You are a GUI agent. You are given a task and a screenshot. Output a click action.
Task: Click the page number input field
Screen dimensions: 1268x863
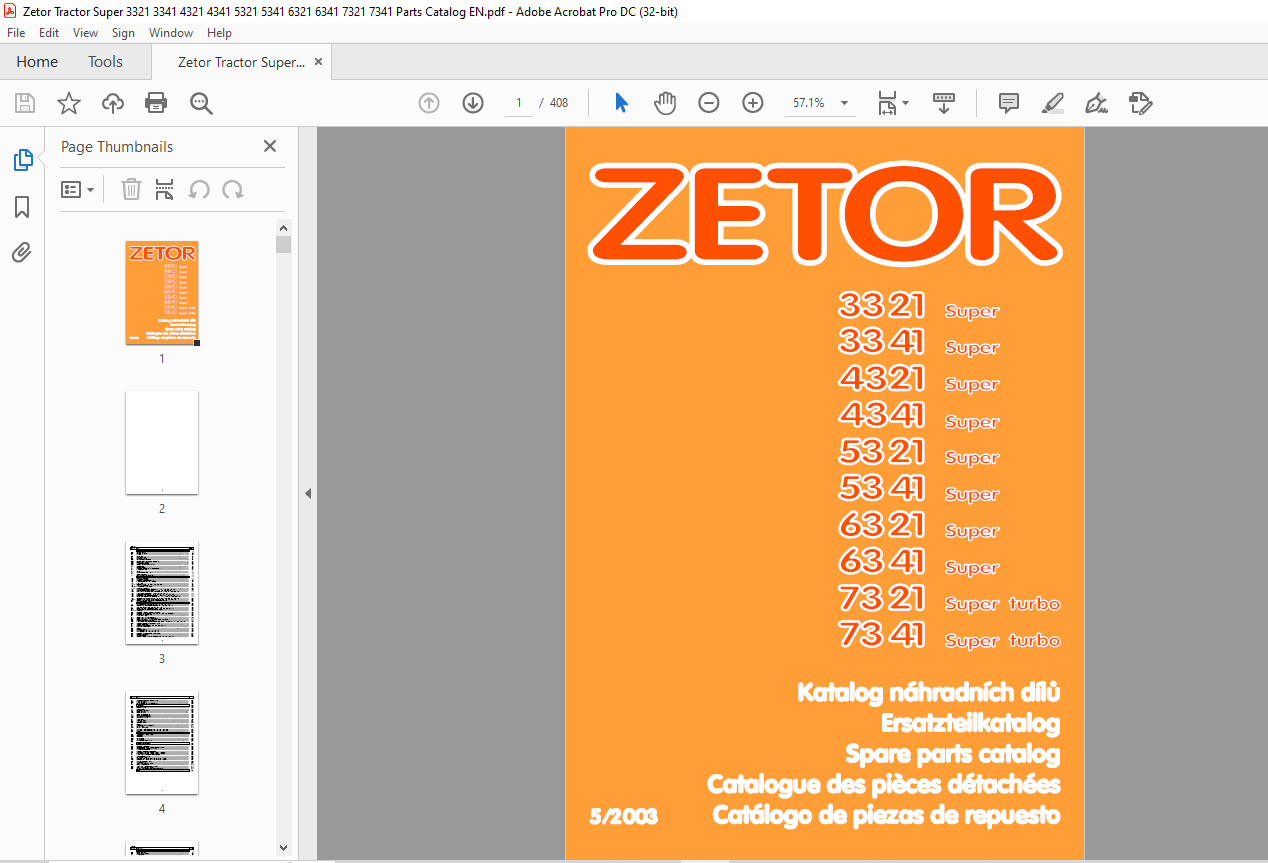tap(519, 103)
